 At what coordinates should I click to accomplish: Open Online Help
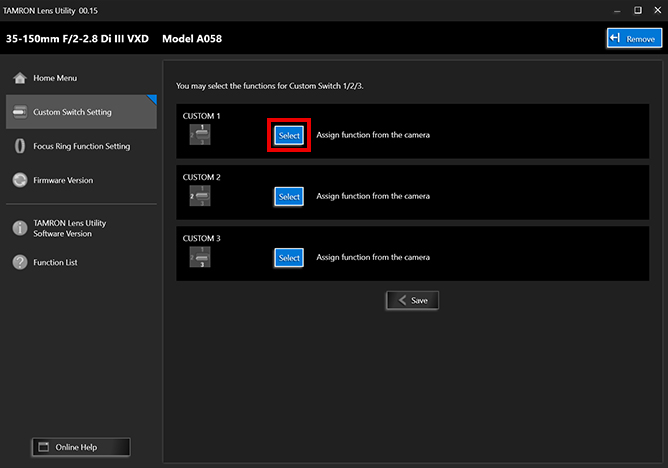(80, 447)
